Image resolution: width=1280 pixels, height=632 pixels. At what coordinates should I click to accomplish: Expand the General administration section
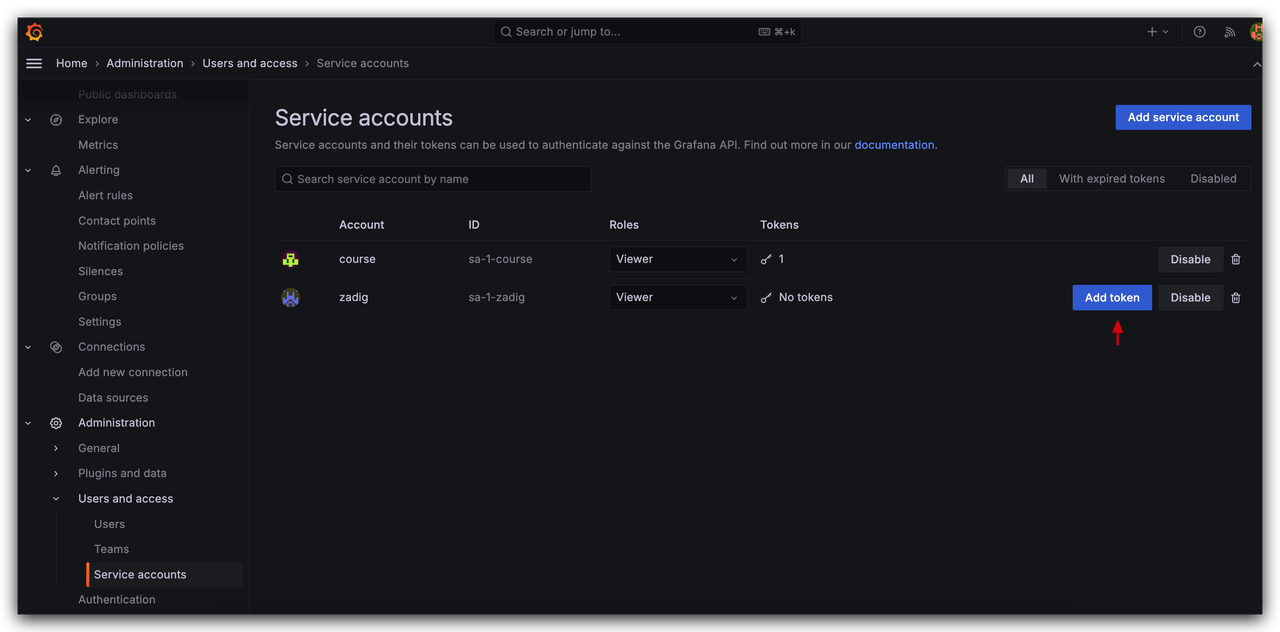[x=56, y=448]
